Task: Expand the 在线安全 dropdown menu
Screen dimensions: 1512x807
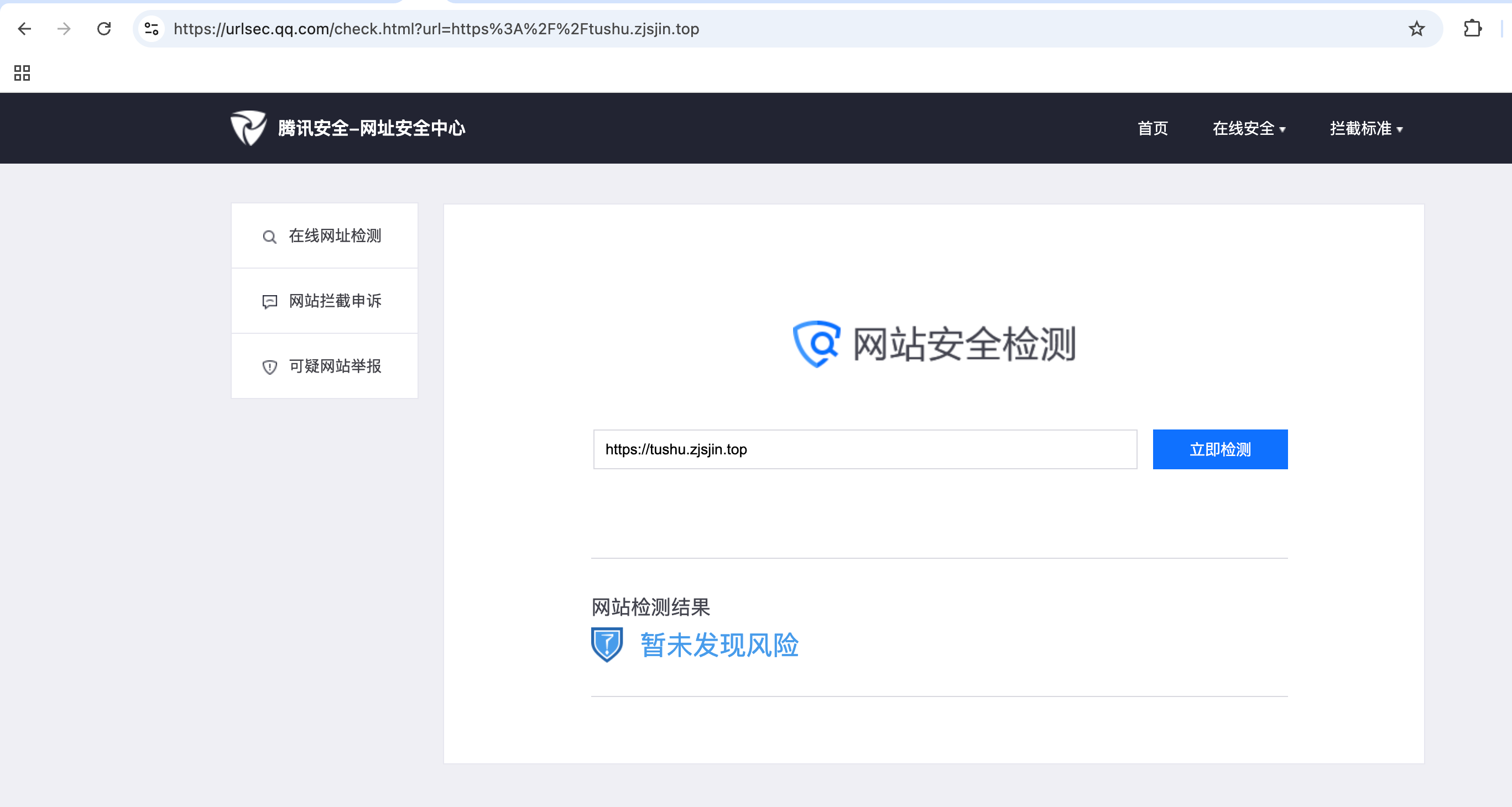Action: (1248, 128)
